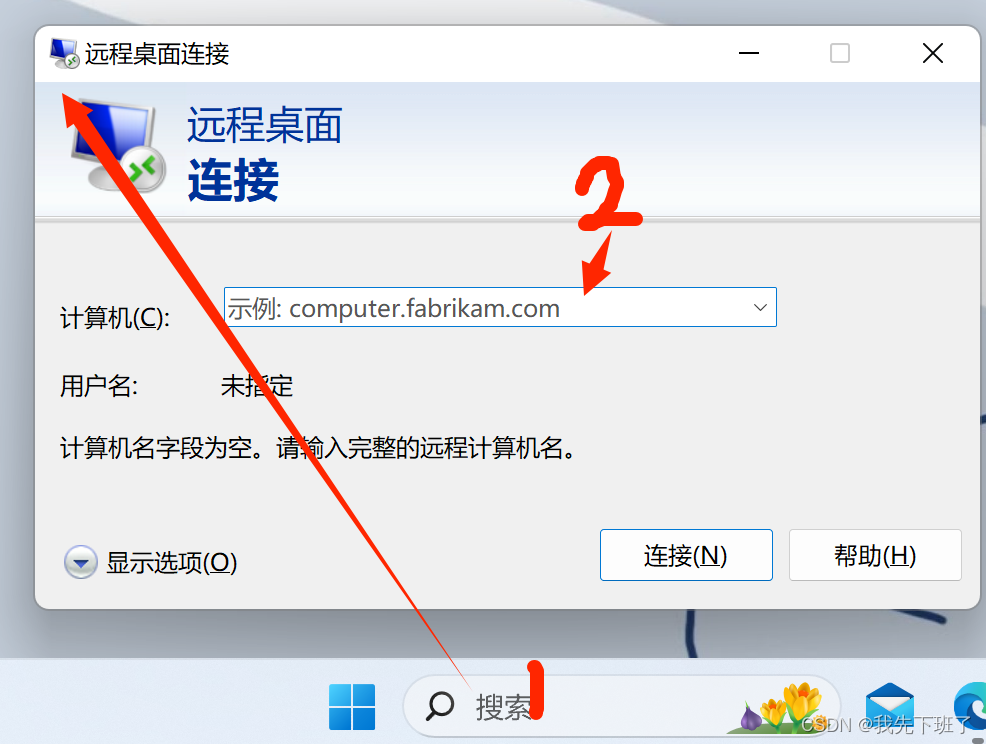
Task: Click the 计算机(C): label
Action: 114,318
